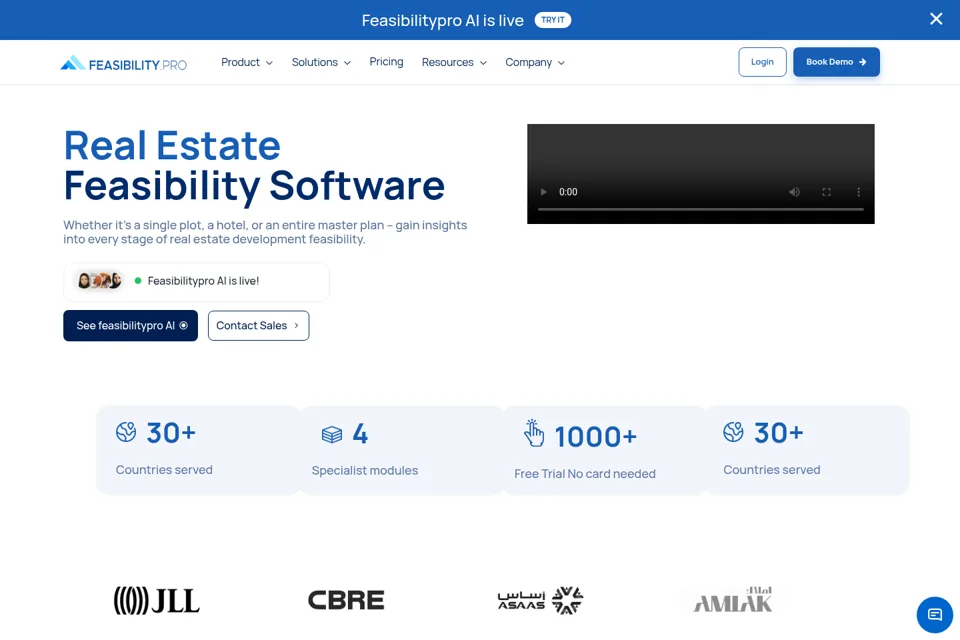The width and height of the screenshot is (960, 640).
Task: Click the AMLAK logo
Action: point(733,600)
